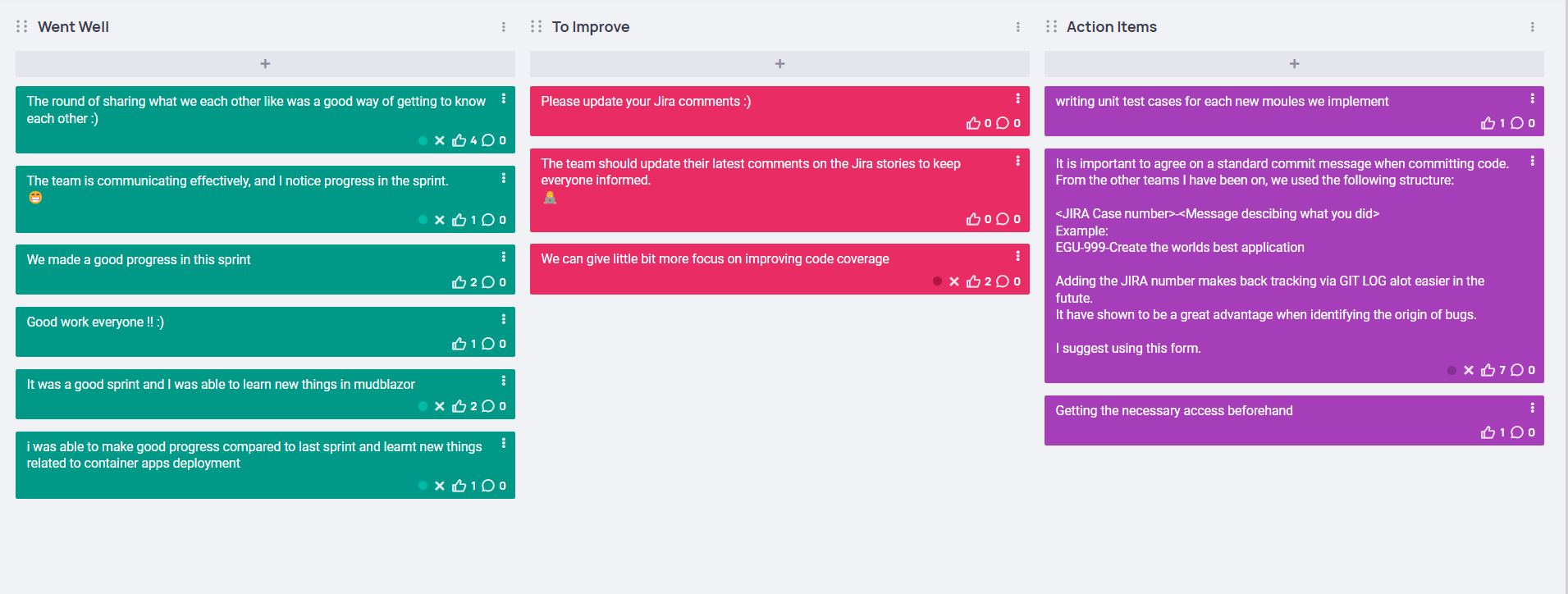This screenshot has width=1568, height=594.
Task: Like the 'round of sharing' card
Action: [x=459, y=140]
